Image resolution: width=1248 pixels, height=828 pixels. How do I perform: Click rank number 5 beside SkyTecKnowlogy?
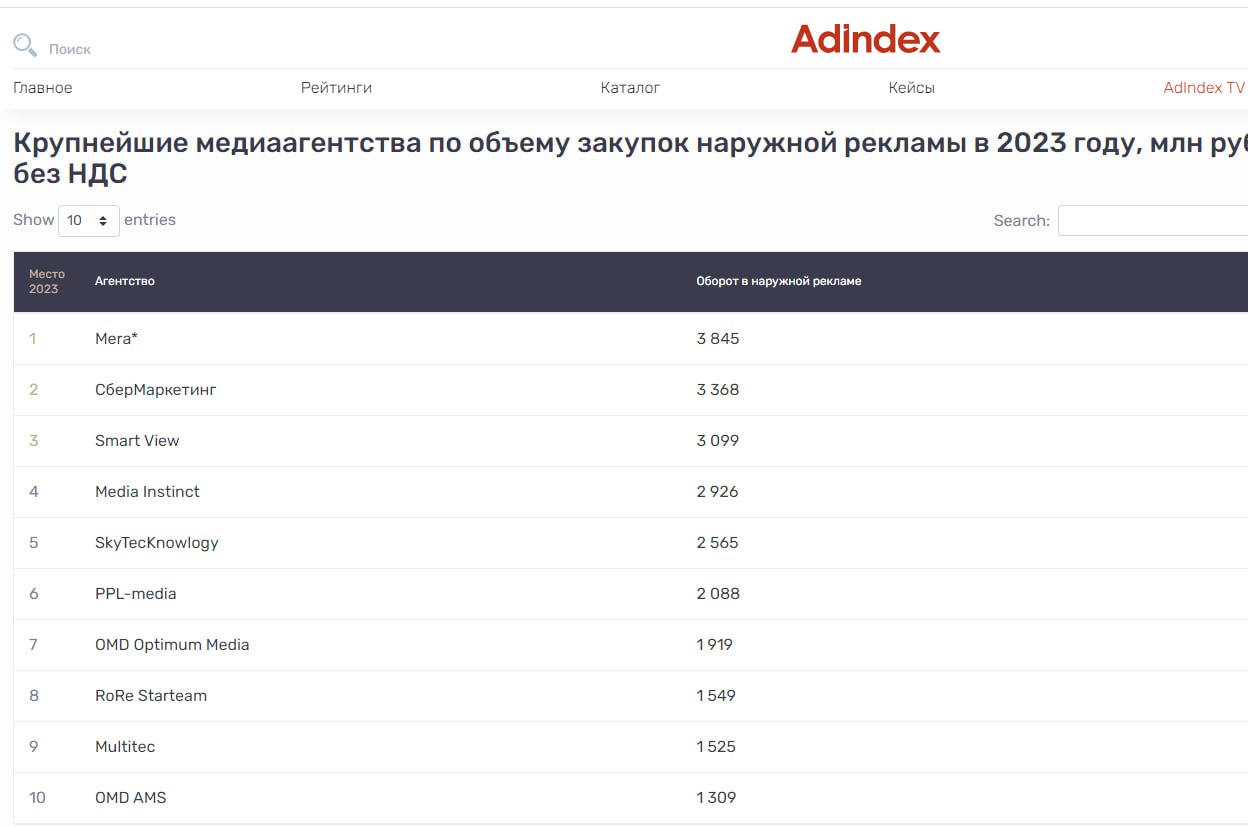click(x=33, y=543)
